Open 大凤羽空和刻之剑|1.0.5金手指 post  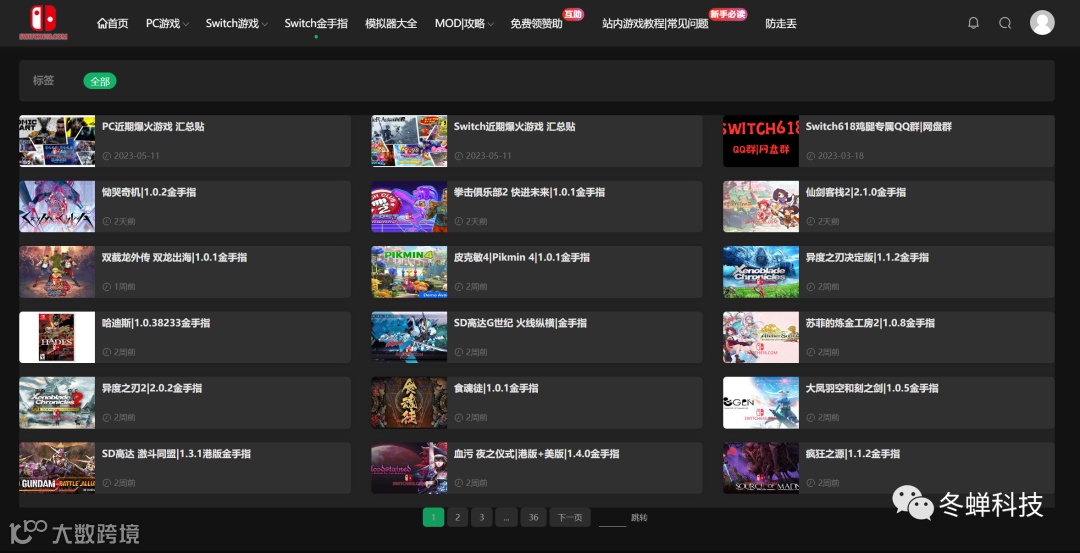[872, 388]
